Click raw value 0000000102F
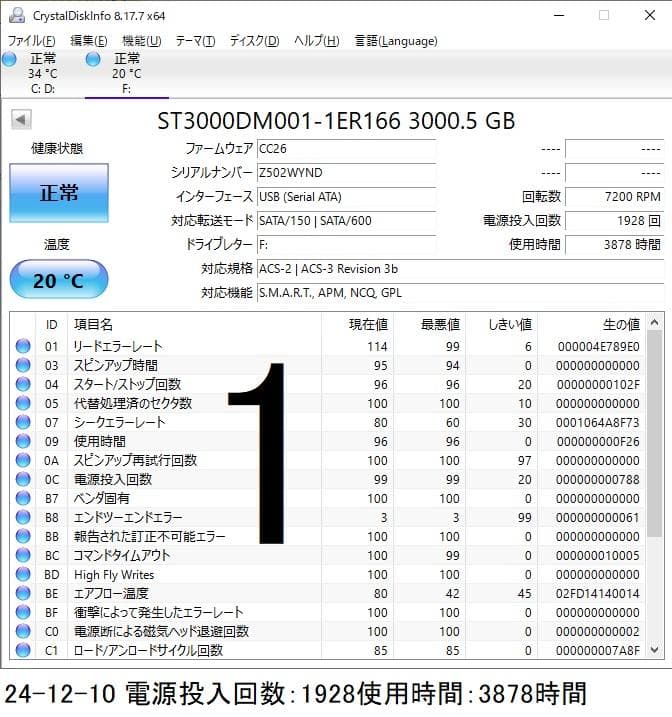The height and width of the screenshot is (717, 672). click(598, 385)
